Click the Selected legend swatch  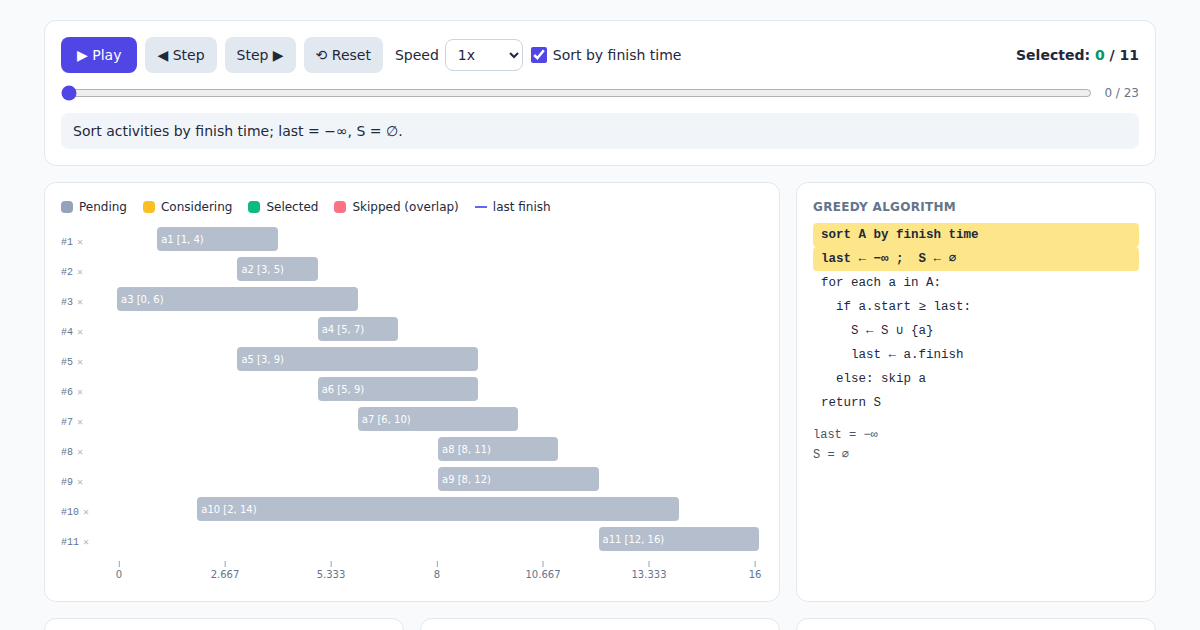coord(254,207)
